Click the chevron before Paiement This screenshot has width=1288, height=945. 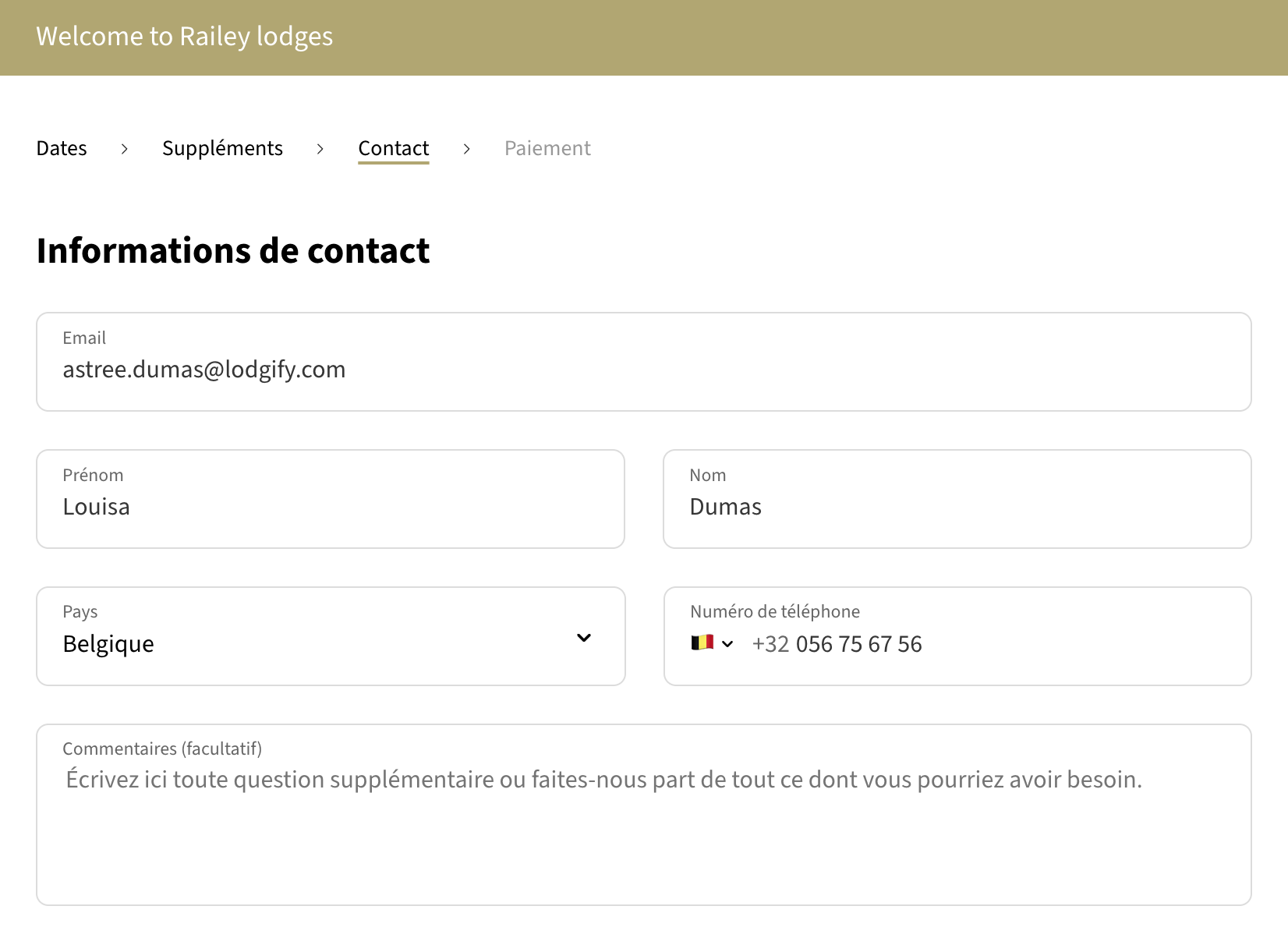466,149
